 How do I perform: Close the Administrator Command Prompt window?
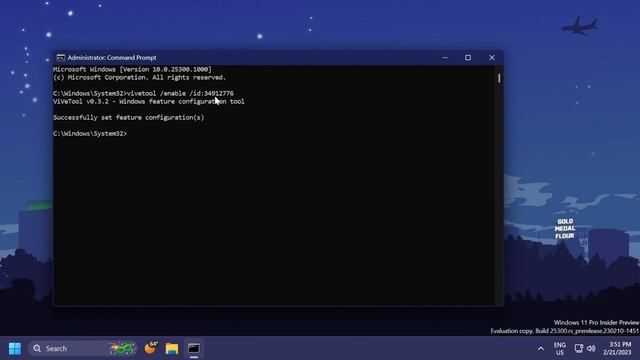pyautogui.click(x=492, y=58)
